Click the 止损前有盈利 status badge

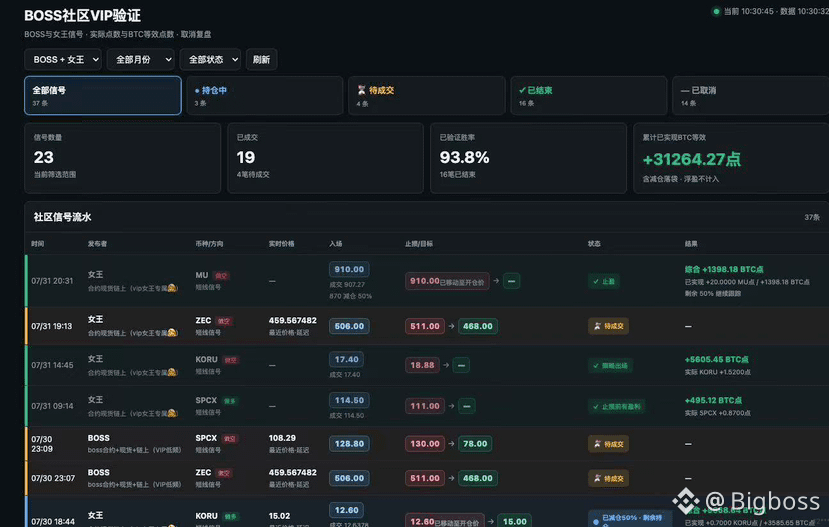[x=617, y=406]
